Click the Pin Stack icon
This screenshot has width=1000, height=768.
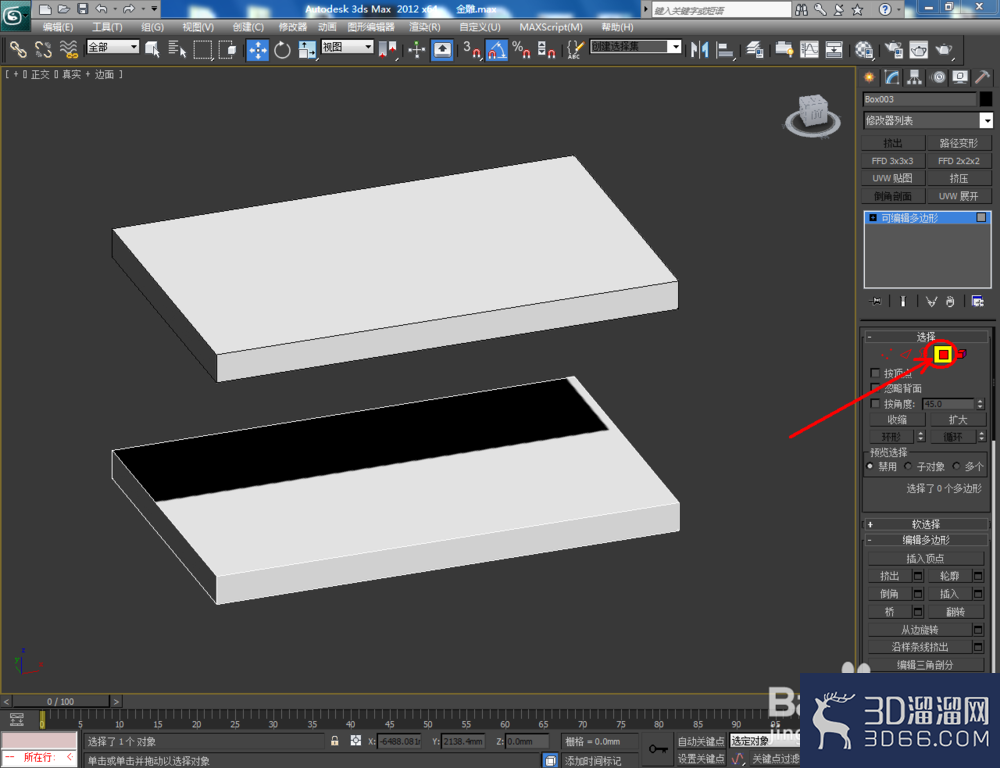pyautogui.click(x=876, y=301)
